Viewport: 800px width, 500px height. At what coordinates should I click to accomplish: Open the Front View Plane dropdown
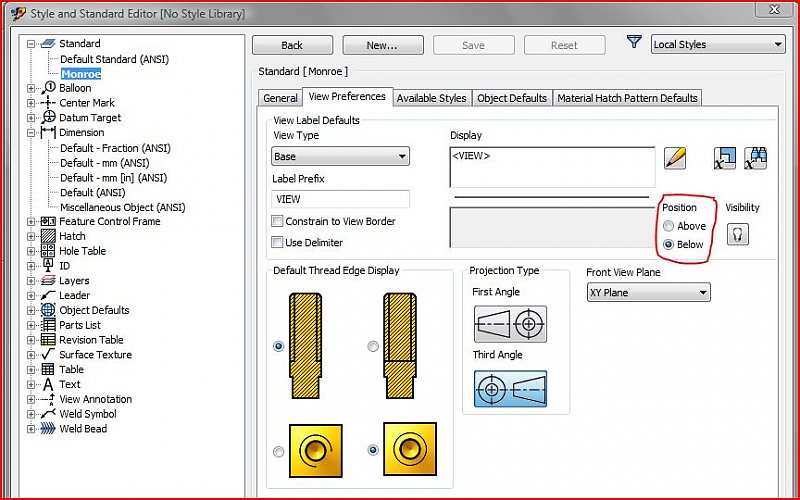coord(648,293)
